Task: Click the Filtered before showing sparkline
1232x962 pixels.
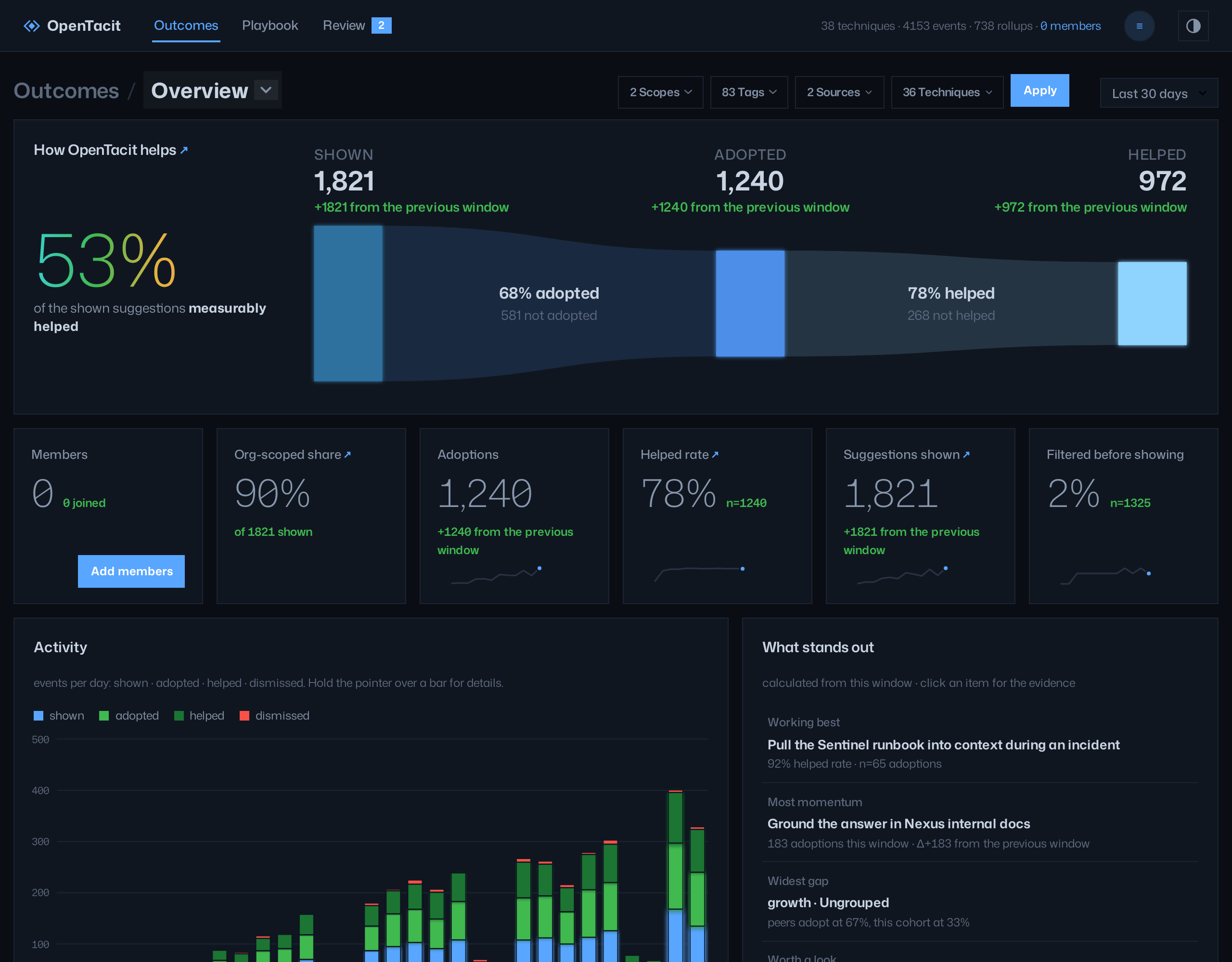Action: pyautogui.click(x=1105, y=576)
